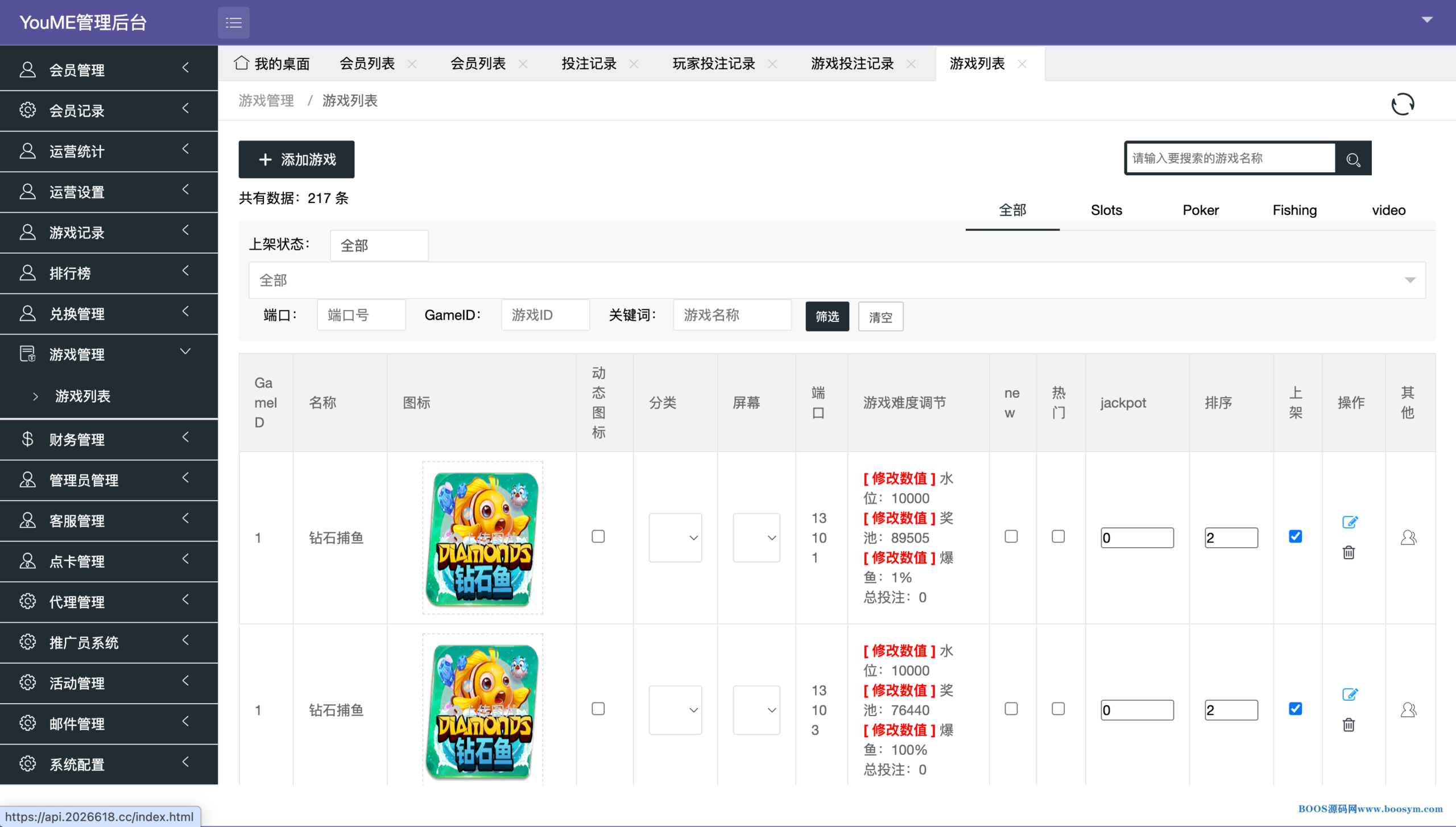
Task: Click the 筛选 filter button
Action: (827, 316)
